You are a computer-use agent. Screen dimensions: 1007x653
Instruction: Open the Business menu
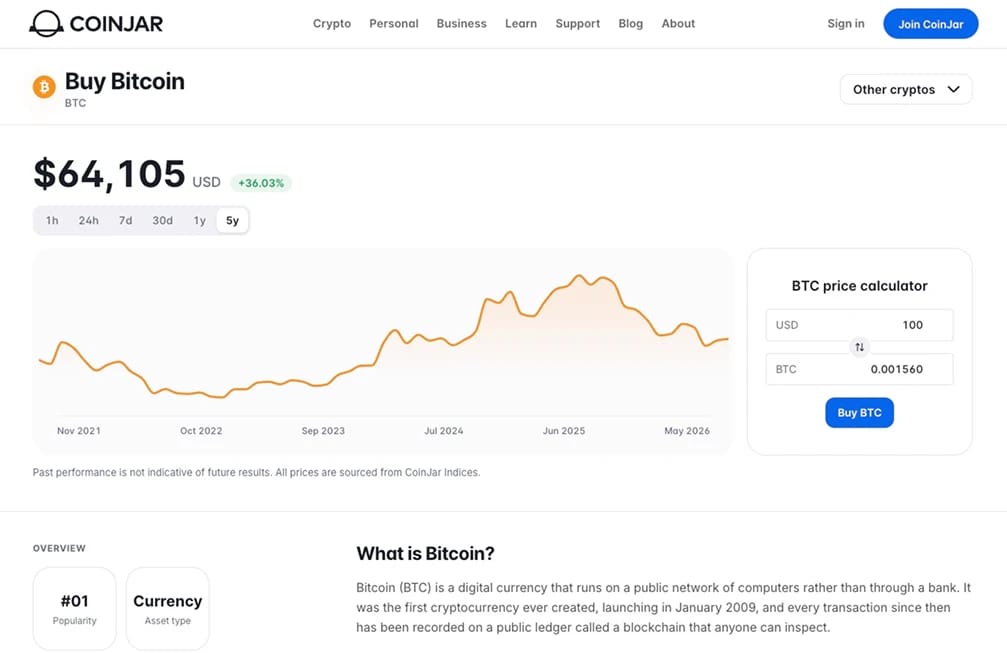(462, 24)
